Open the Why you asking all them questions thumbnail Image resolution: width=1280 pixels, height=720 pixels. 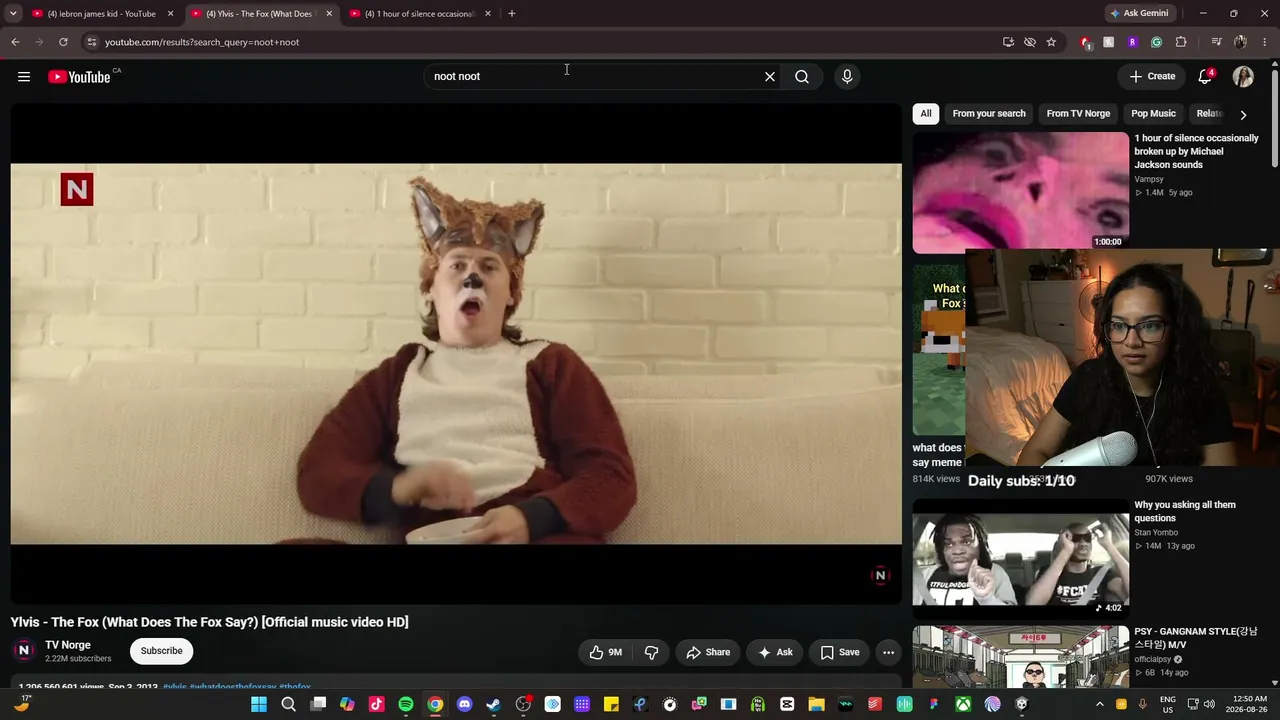(1020, 558)
